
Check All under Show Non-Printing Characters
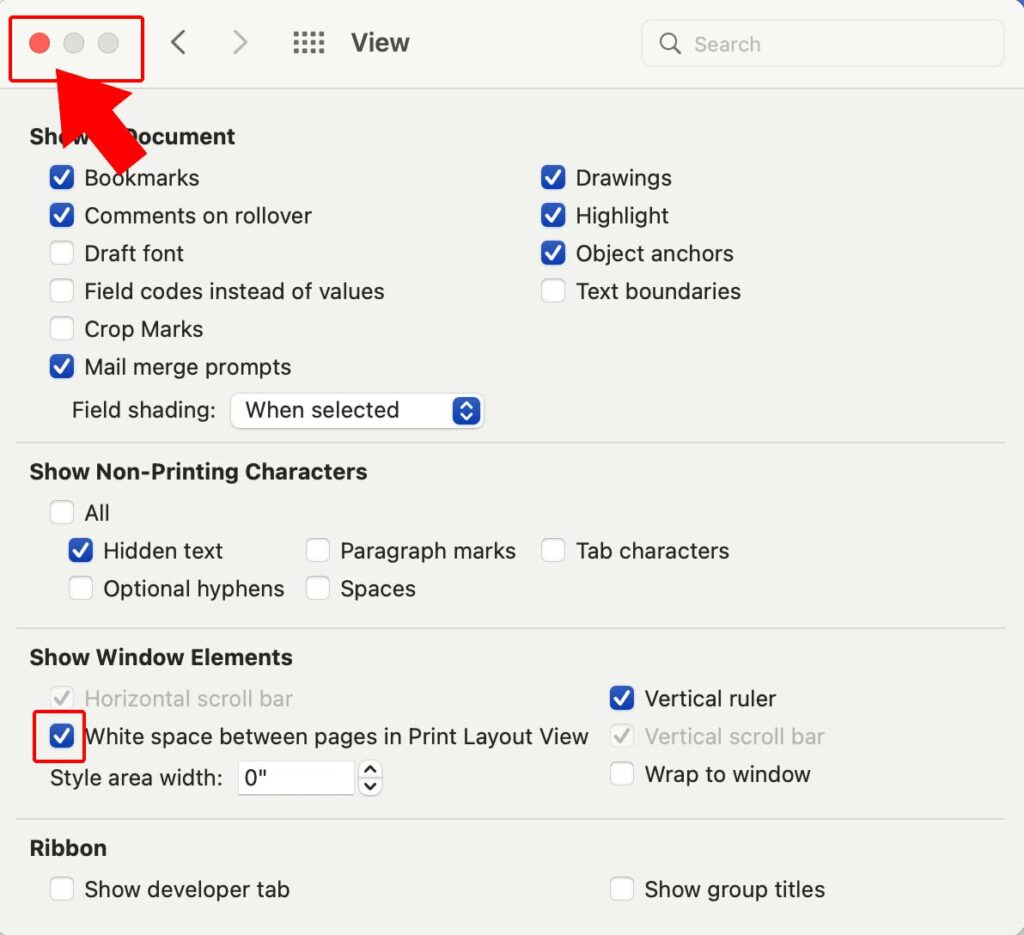click(x=62, y=512)
